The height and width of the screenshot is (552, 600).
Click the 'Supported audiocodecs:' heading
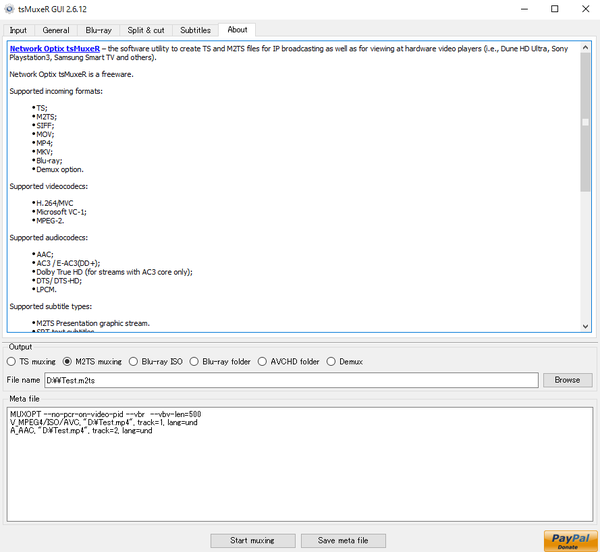tap(49, 238)
